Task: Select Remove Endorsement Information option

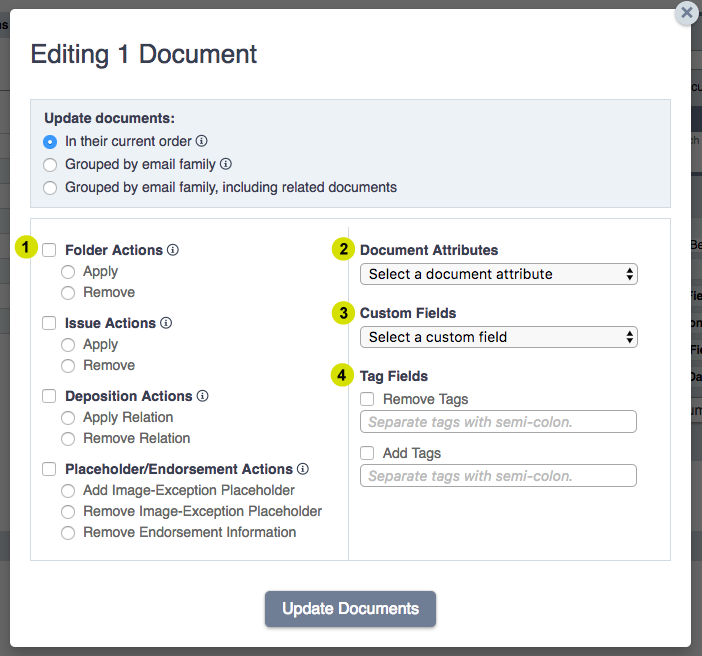Action: 68,533
